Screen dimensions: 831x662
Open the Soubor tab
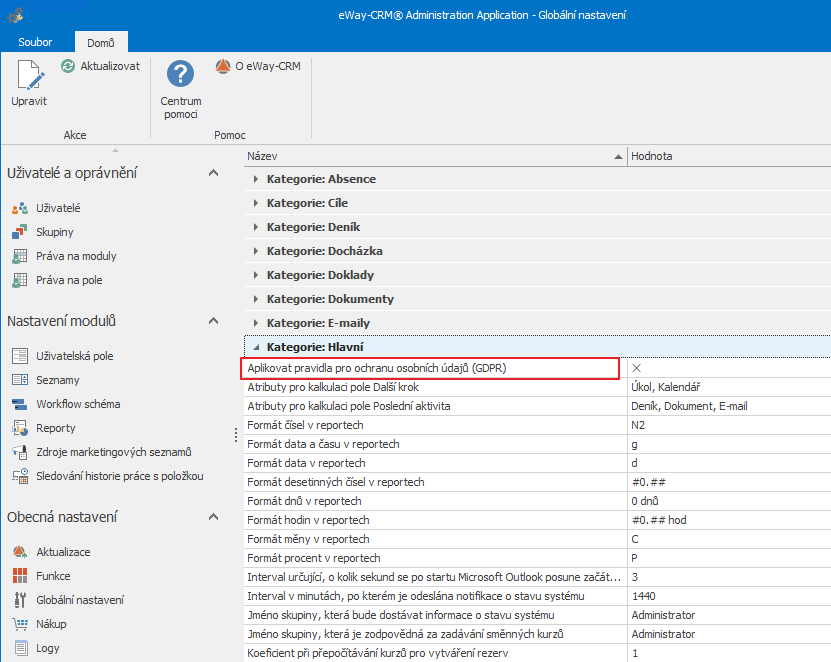(36, 42)
